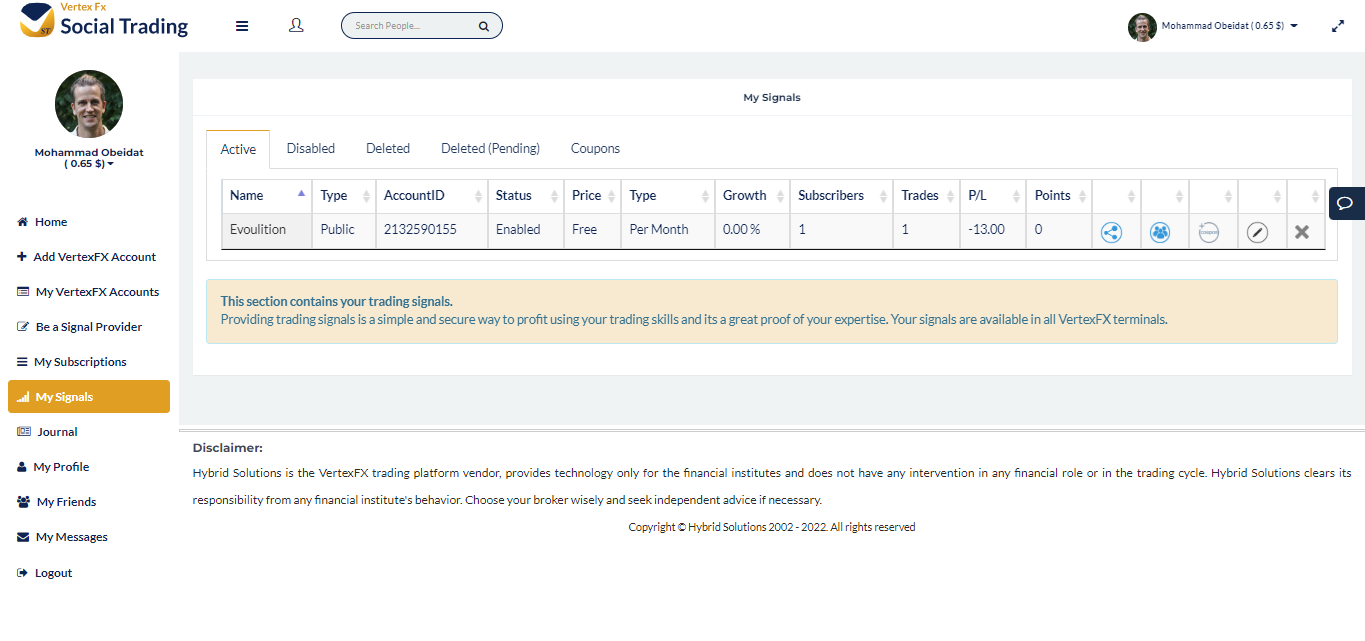The width and height of the screenshot is (1365, 641).
Task: Switch to the Coupons tab
Action: 595,148
